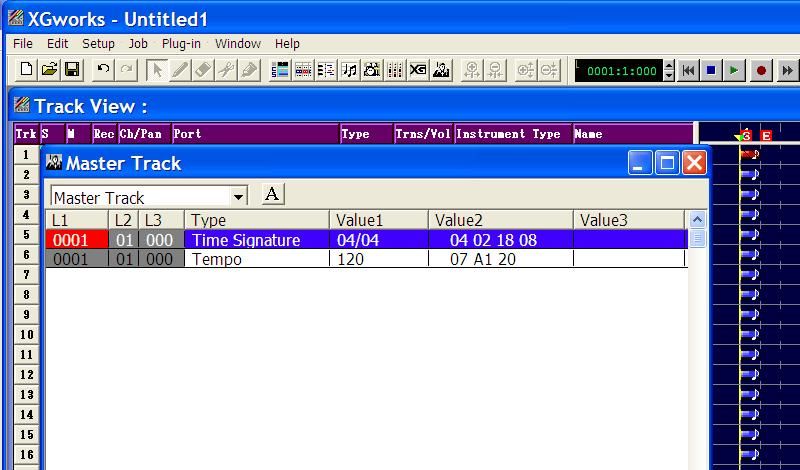Screen dimensions: 800x470
Task: Undo the last action
Action: 103,70
